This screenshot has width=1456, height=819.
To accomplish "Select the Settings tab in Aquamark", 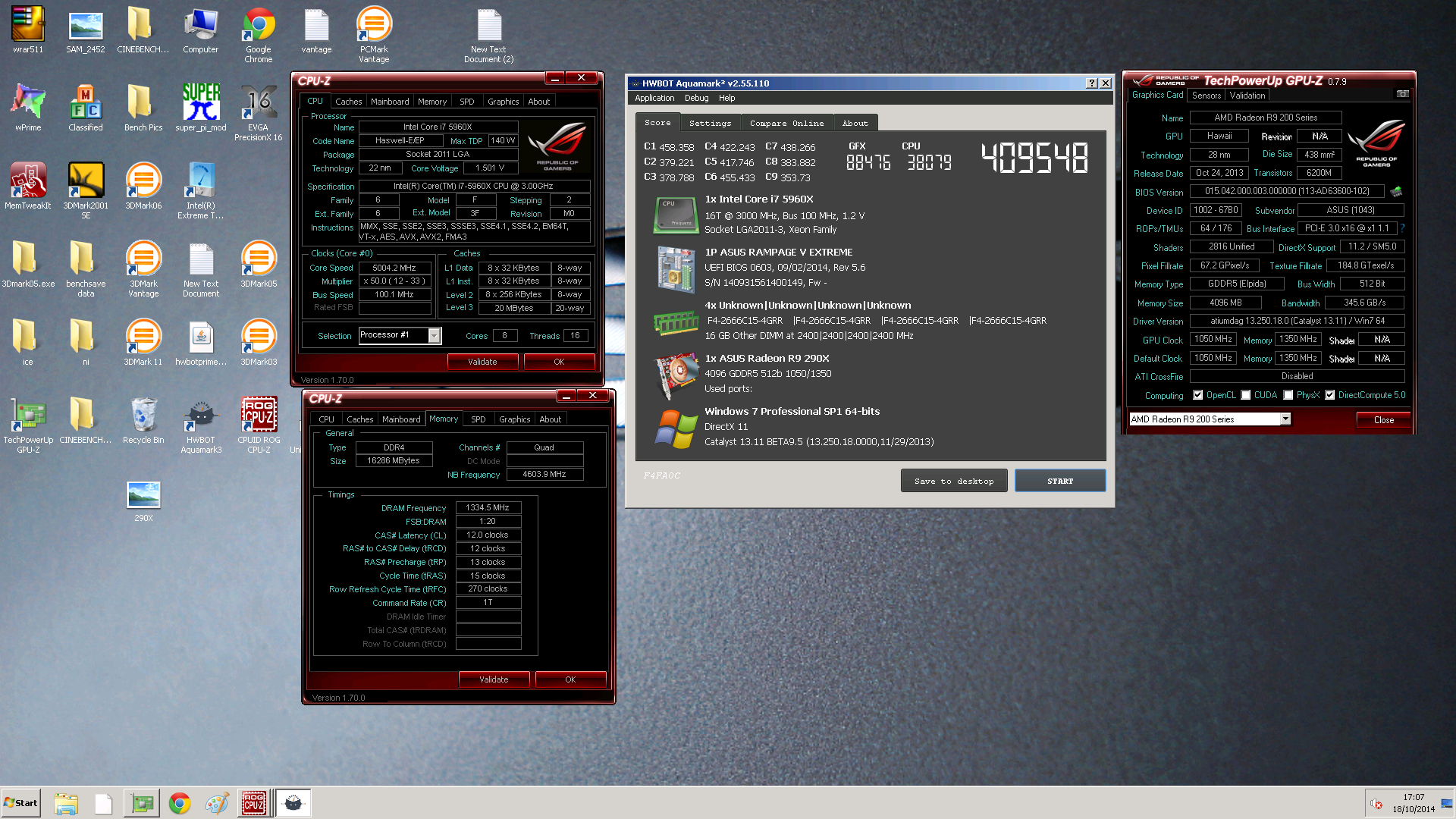I will 710,123.
